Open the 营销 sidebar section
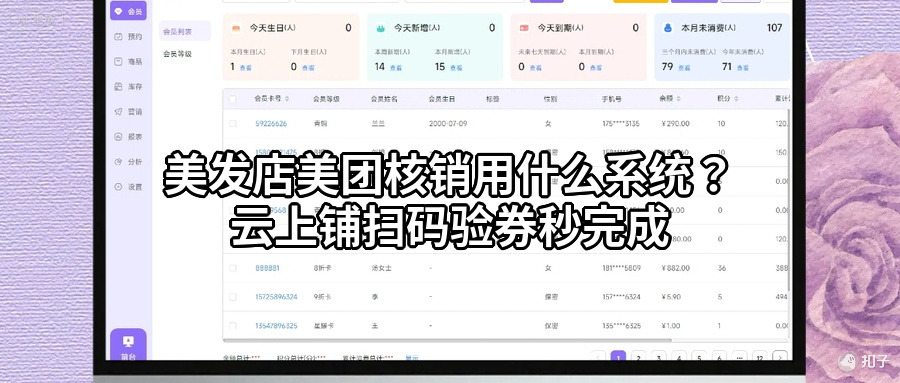This screenshot has height=383, width=900. point(128,111)
